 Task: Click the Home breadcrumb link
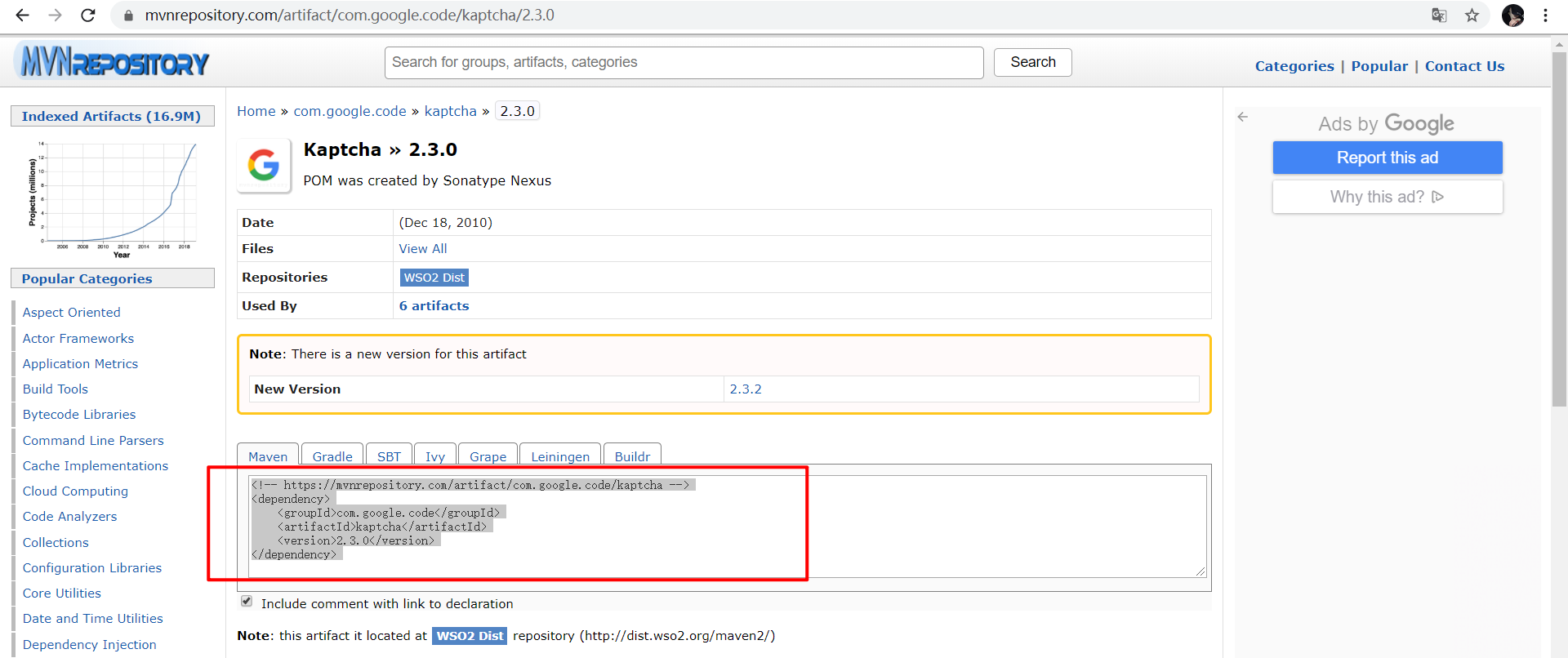click(x=256, y=111)
